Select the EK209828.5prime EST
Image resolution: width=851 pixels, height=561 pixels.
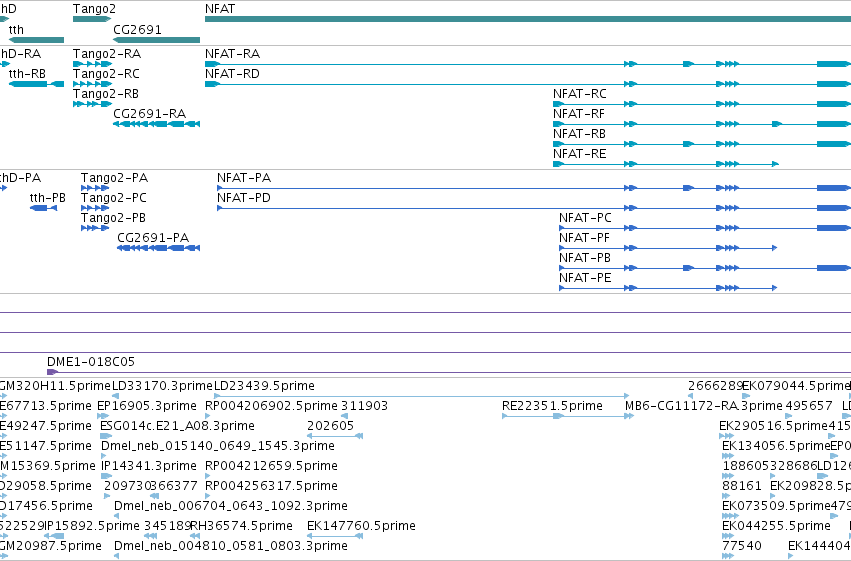pos(774,496)
